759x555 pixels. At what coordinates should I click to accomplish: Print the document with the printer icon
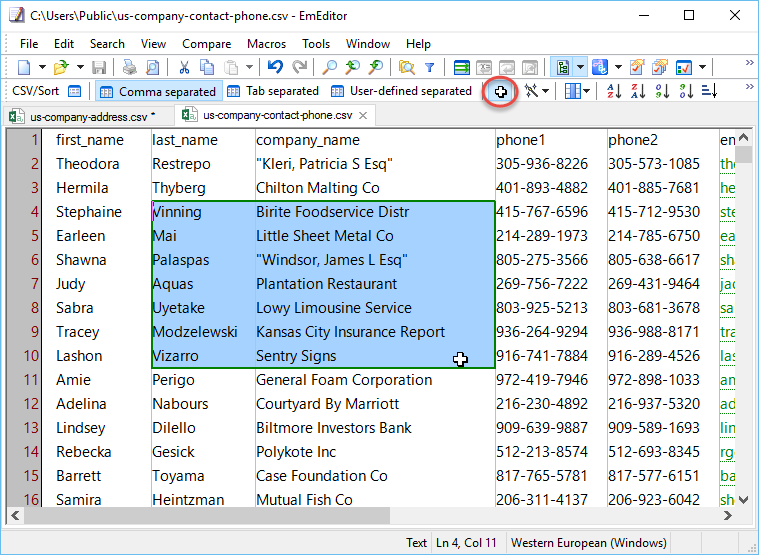pyautogui.click(x=129, y=67)
